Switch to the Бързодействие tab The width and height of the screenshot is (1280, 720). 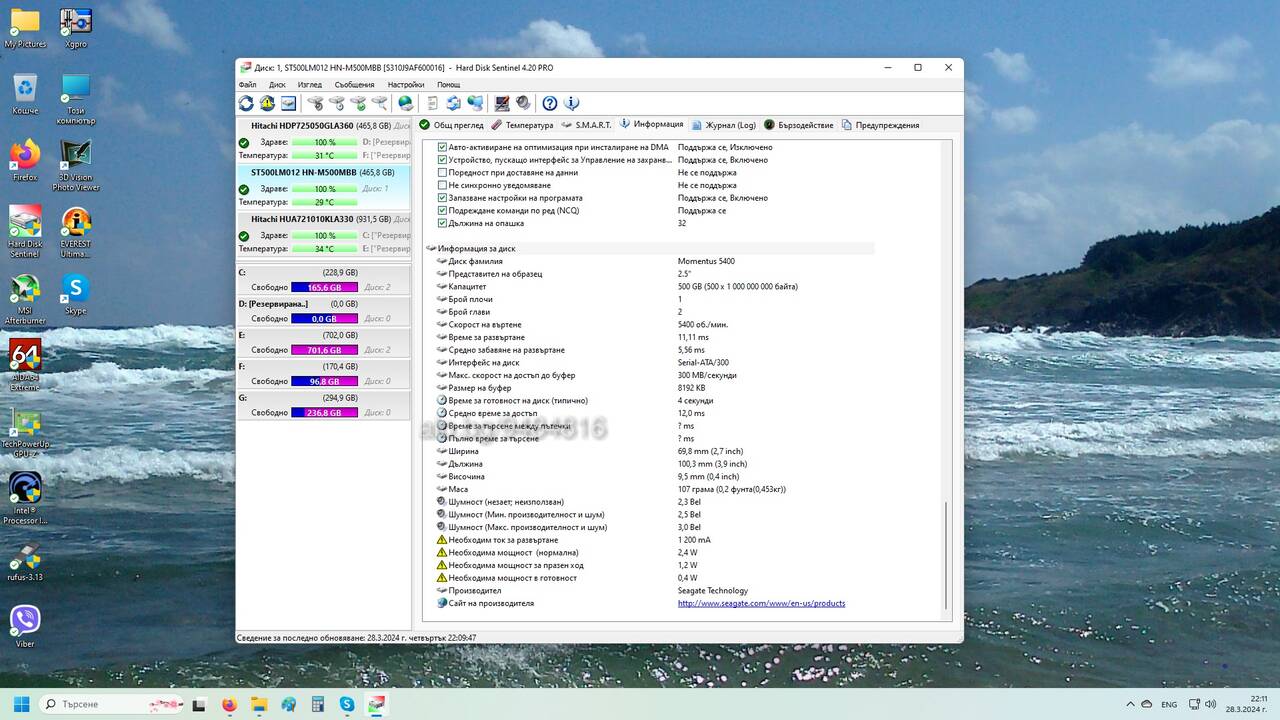798,125
